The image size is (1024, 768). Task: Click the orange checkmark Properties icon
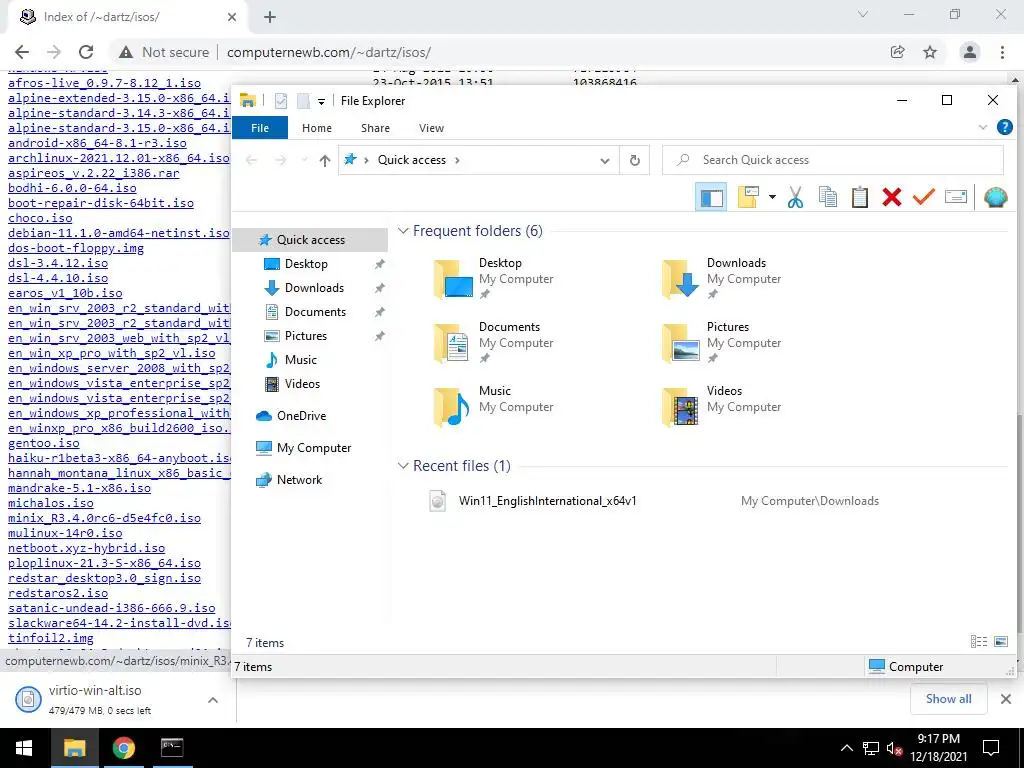coord(923,196)
